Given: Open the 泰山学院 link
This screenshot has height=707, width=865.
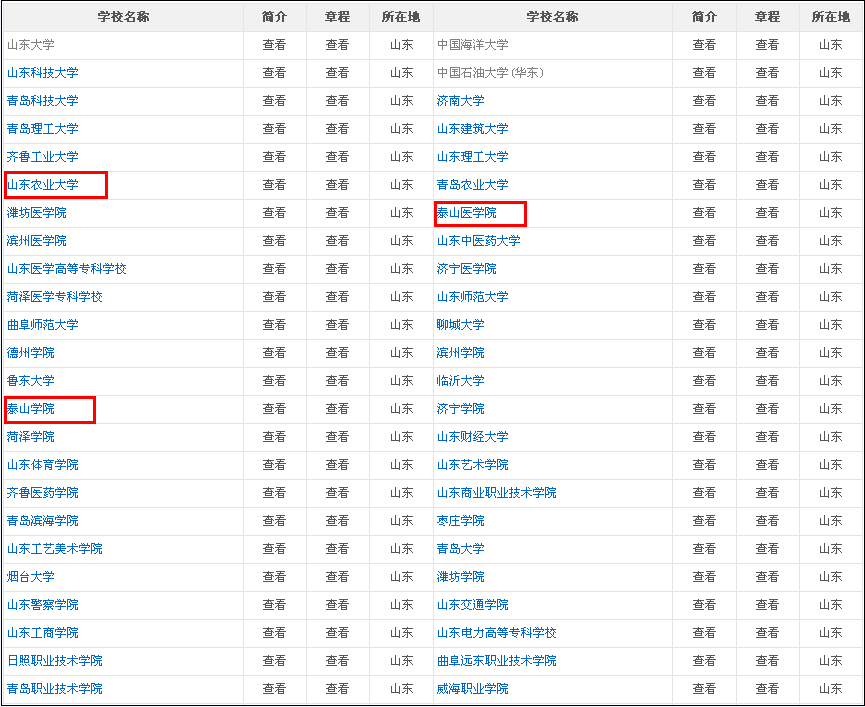Looking at the screenshot, I should [x=30, y=409].
